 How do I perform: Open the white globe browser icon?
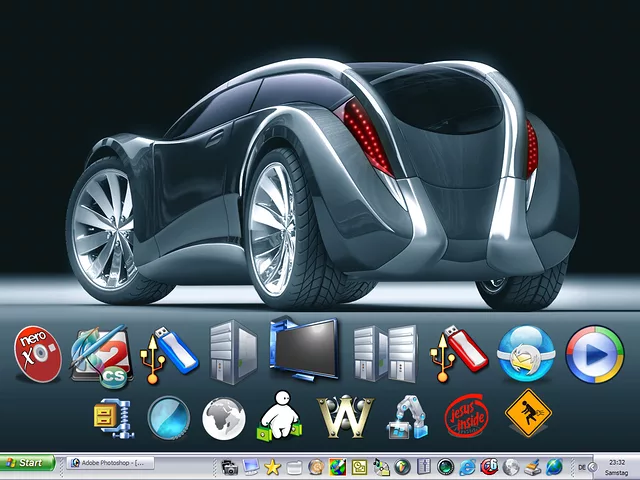pos(223,418)
